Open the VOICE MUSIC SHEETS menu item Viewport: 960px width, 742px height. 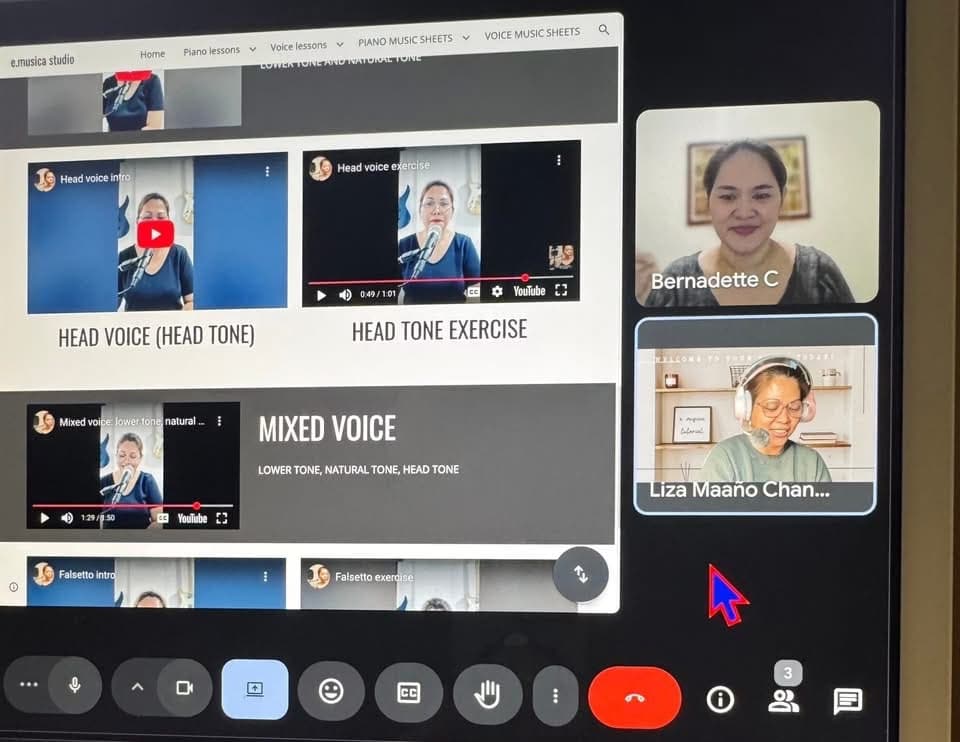point(532,34)
